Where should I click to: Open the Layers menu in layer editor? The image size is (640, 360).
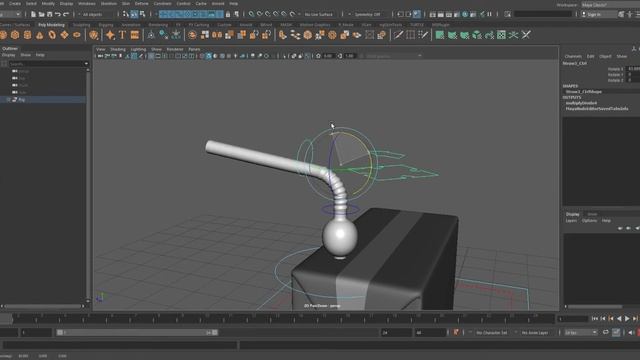click(x=571, y=221)
